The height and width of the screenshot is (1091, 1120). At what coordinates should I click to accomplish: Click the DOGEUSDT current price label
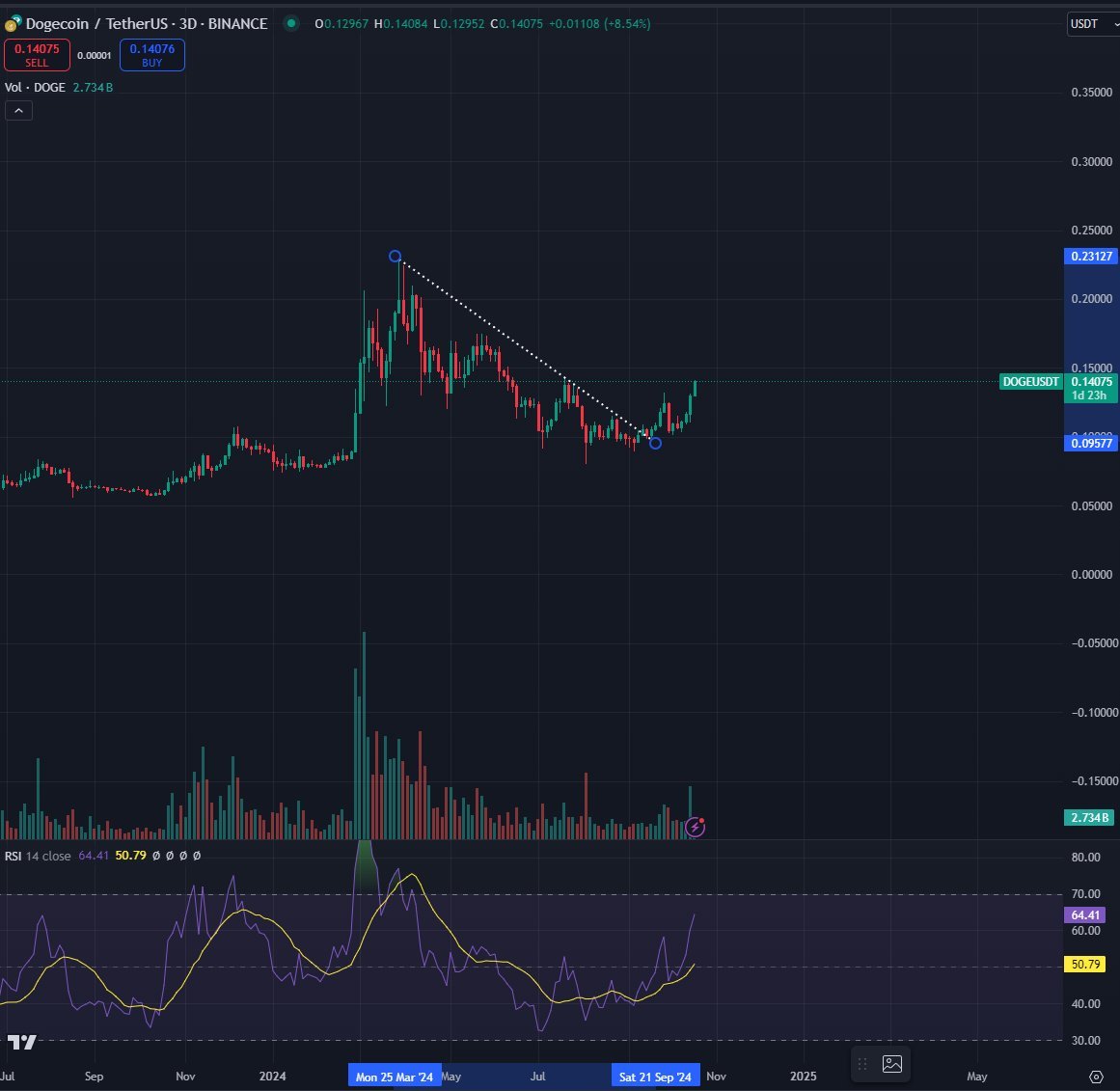tap(1030, 382)
